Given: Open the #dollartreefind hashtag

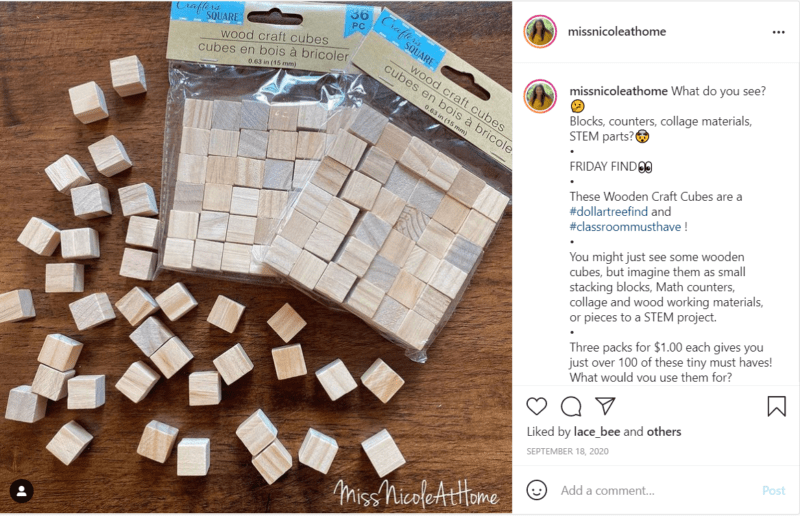Looking at the screenshot, I should (x=609, y=211).
